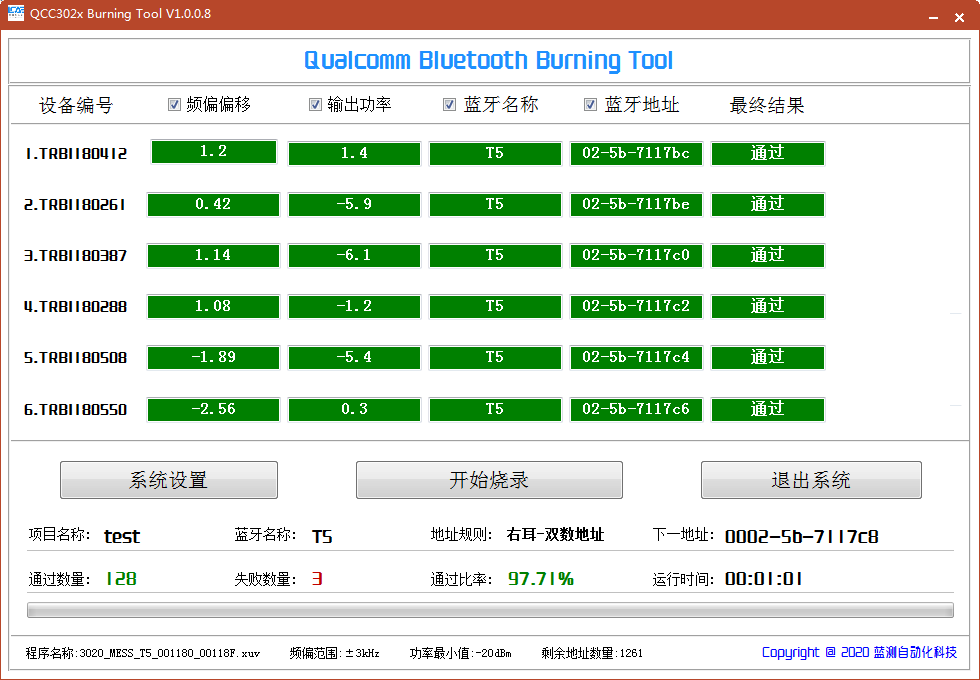Image resolution: width=980 pixels, height=680 pixels.
Task: Click 通过 result for device TRBII80261
Action: (768, 204)
